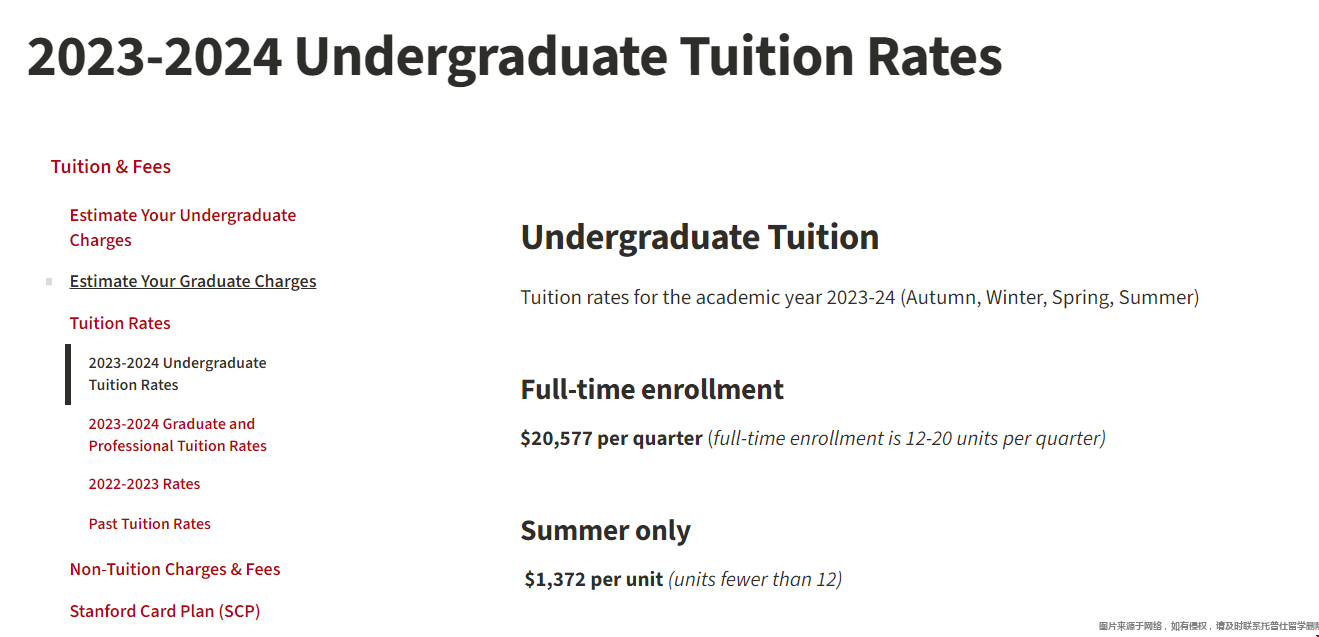Open Non-Tuition Charges & Fees section
This screenshot has width=1319, height=637.
point(175,569)
